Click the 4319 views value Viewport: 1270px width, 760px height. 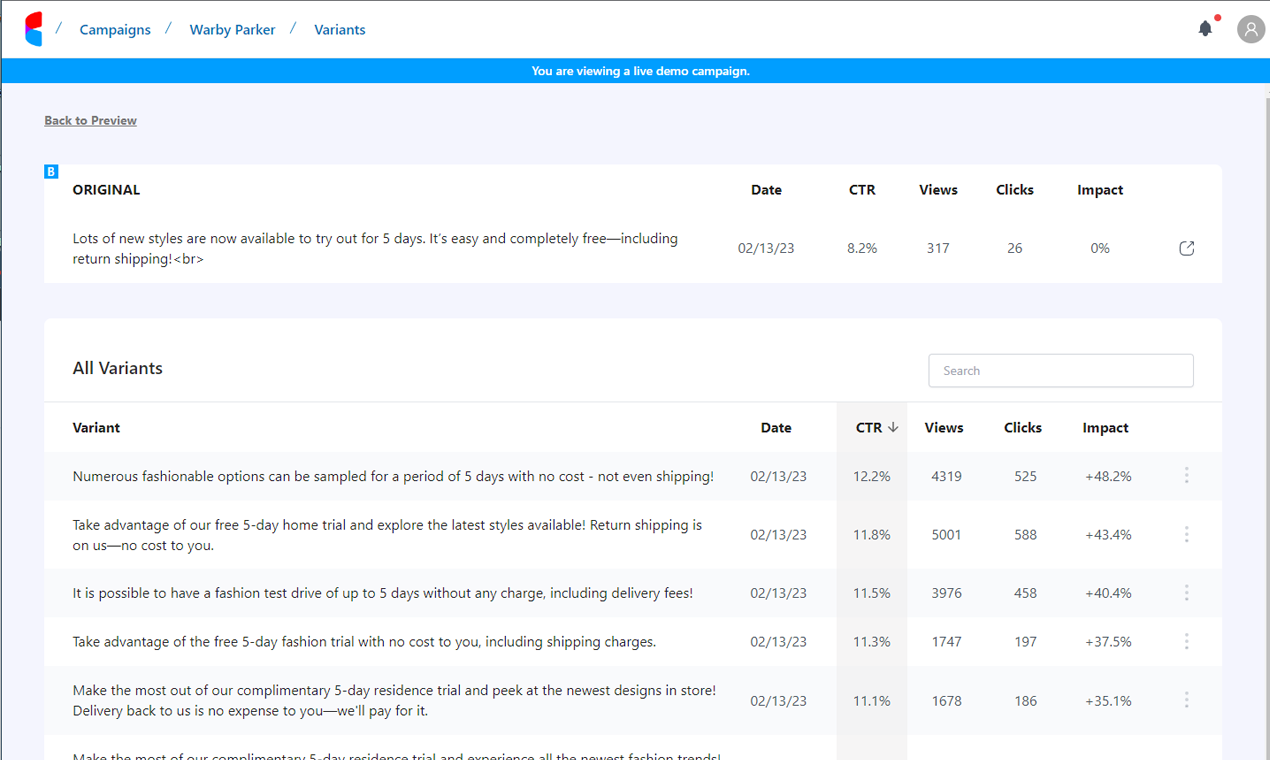click(946, 476)
